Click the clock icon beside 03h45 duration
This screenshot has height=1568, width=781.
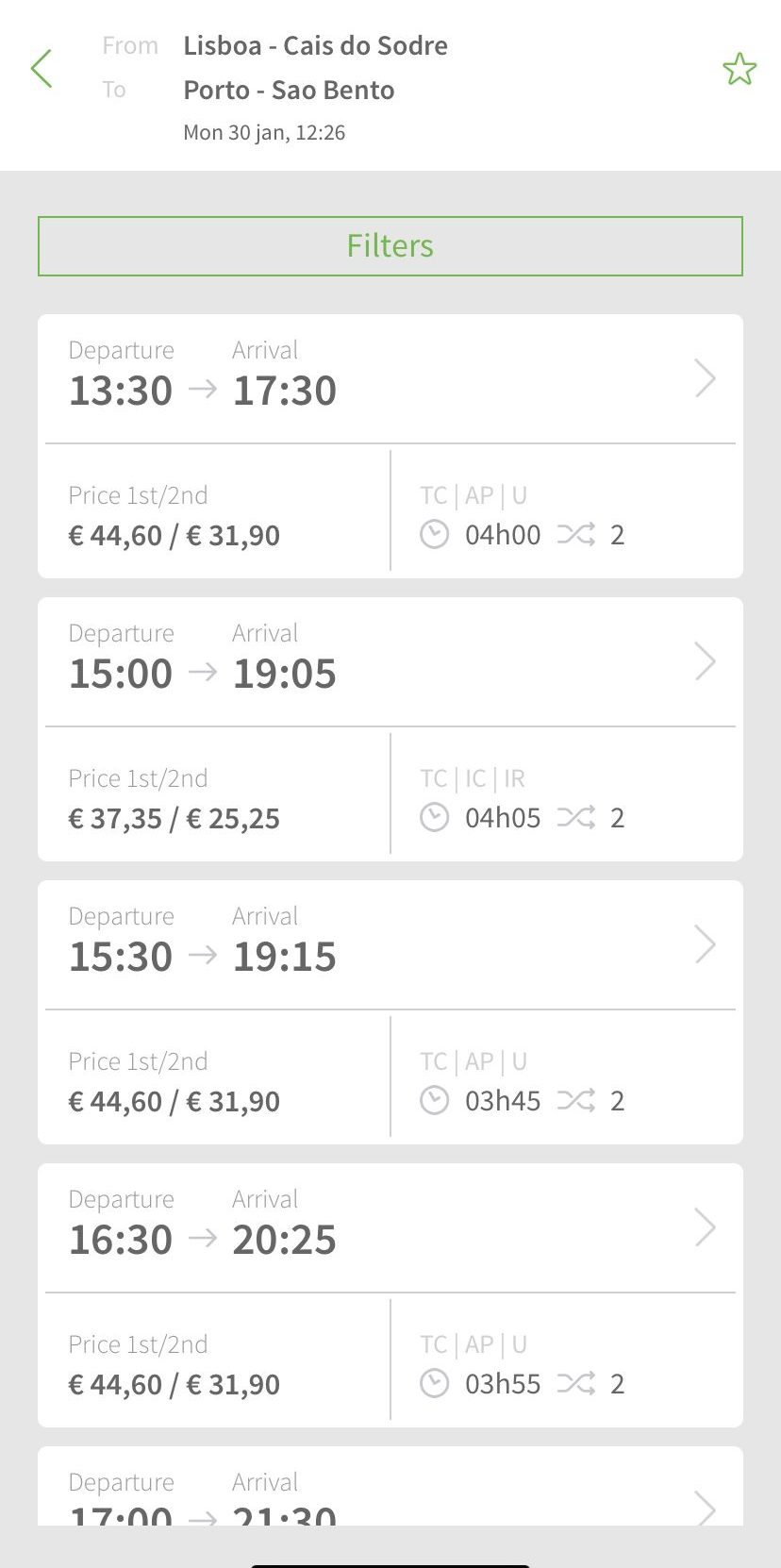coord(434,1101)
